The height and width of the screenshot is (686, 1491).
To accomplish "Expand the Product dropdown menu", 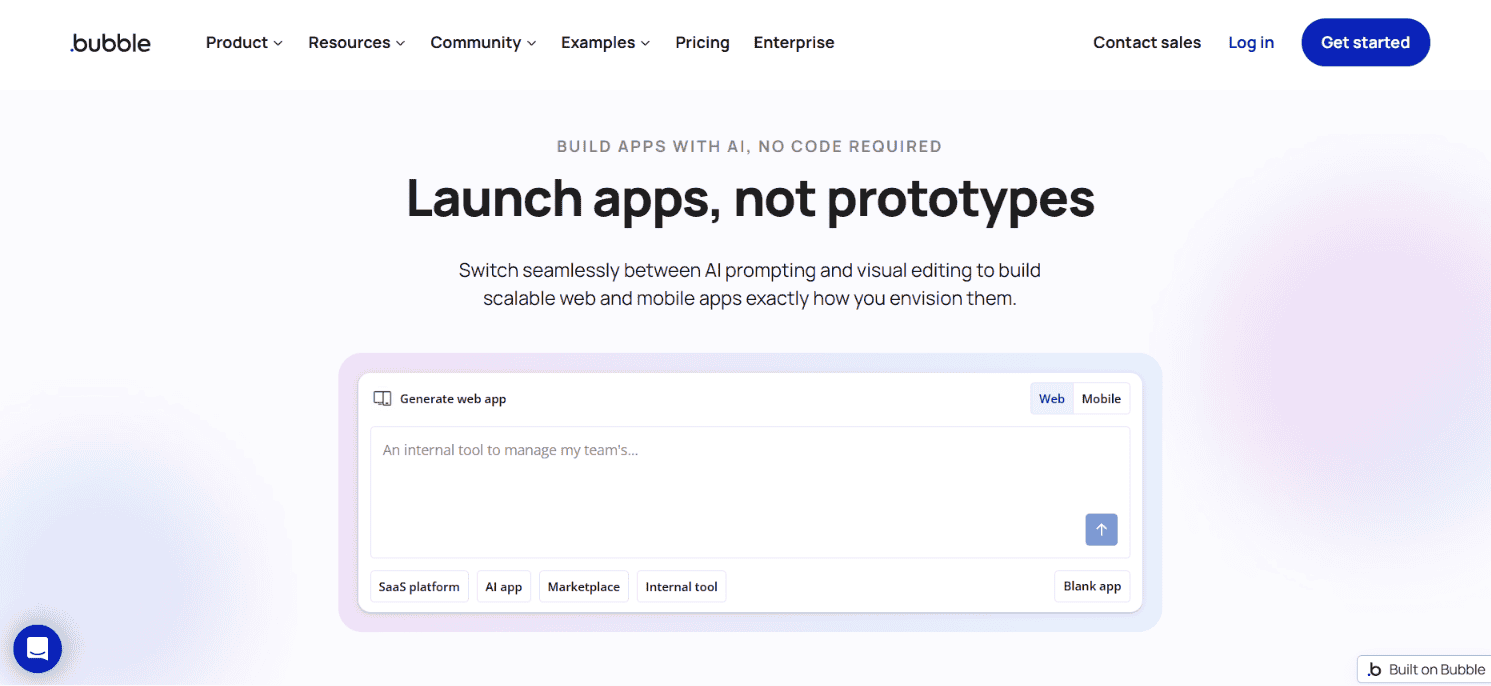I will 244,43.
